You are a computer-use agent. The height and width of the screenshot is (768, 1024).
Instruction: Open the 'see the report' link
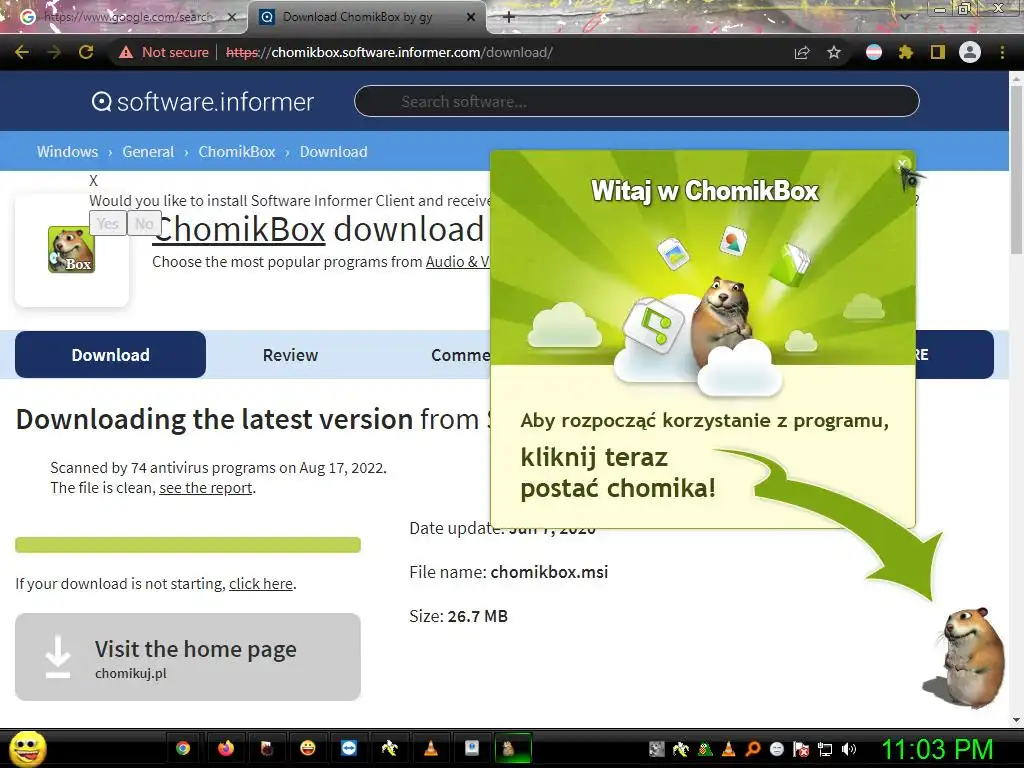pos(206,488)
